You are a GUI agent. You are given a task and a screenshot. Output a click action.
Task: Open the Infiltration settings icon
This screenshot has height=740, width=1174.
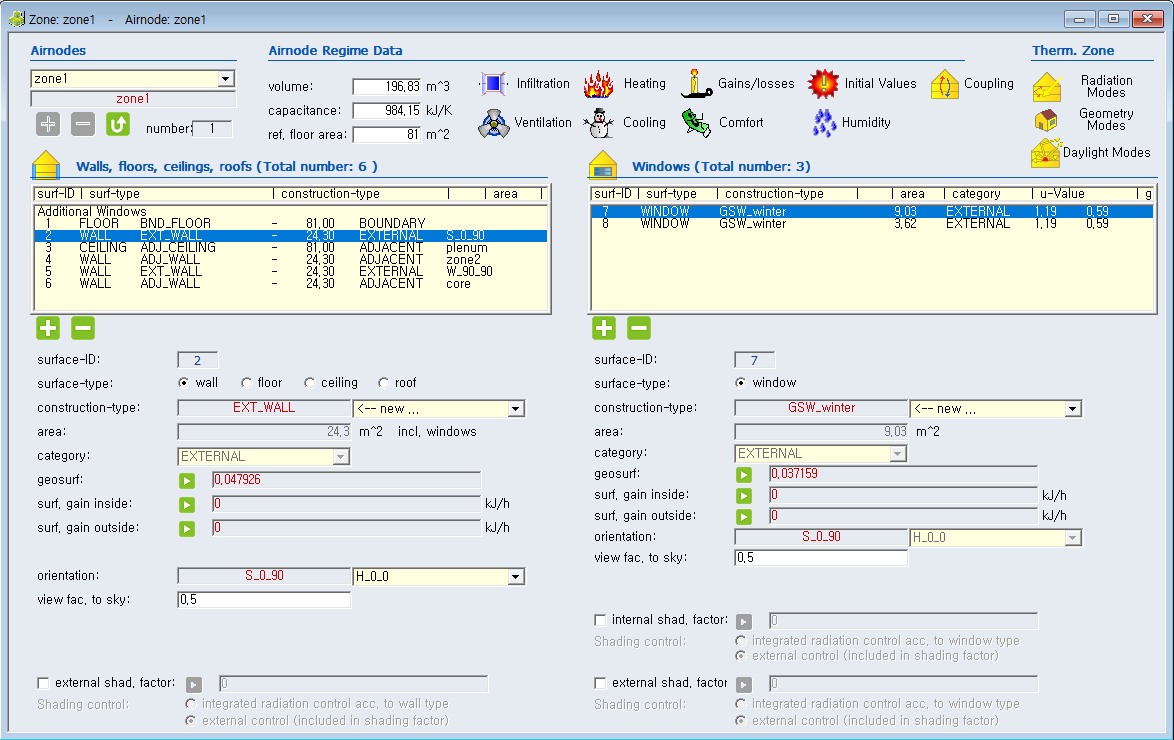point(494,84)
